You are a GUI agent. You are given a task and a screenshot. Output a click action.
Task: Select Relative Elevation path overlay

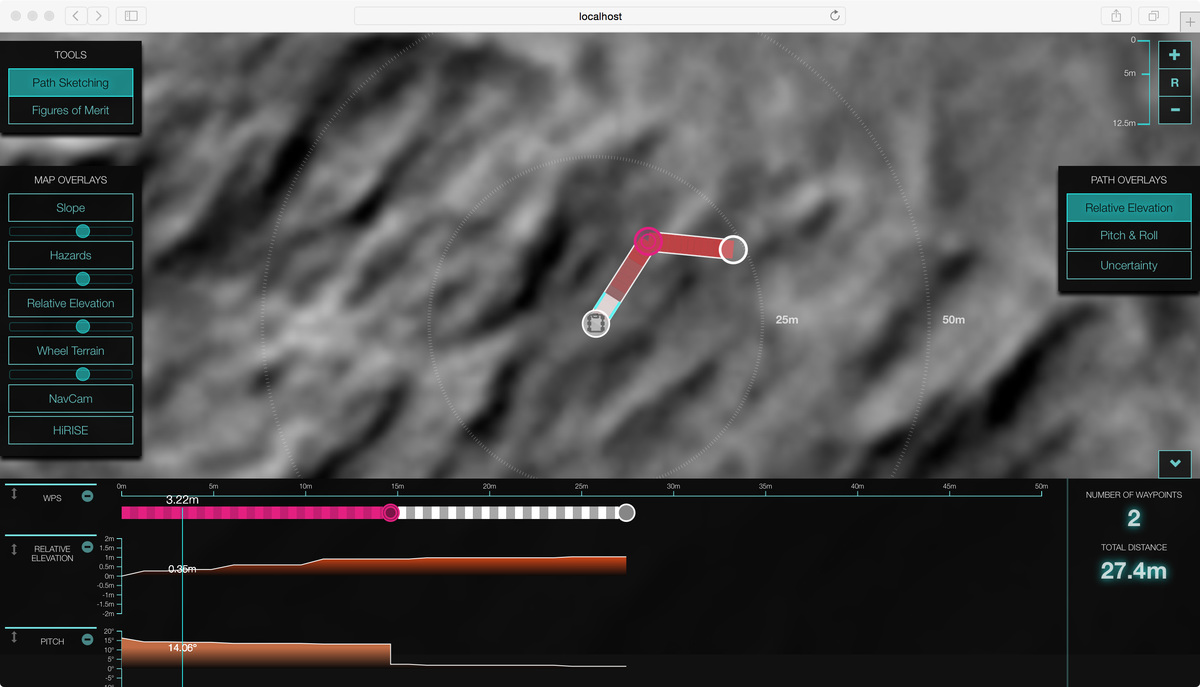pyautogui.click(x=1129, y=208)
